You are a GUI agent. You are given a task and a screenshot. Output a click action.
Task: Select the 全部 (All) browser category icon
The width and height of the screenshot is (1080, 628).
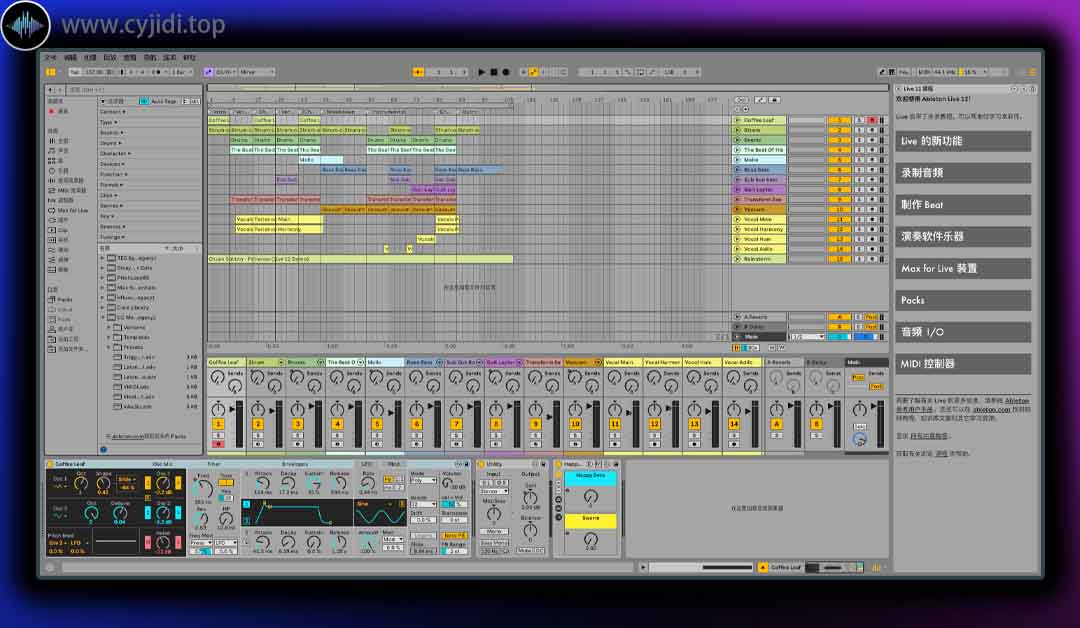pos(52,140)
